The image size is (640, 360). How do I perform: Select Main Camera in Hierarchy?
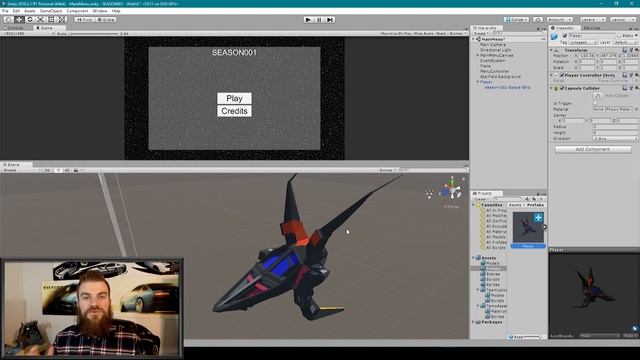click(x=493, y=44)
